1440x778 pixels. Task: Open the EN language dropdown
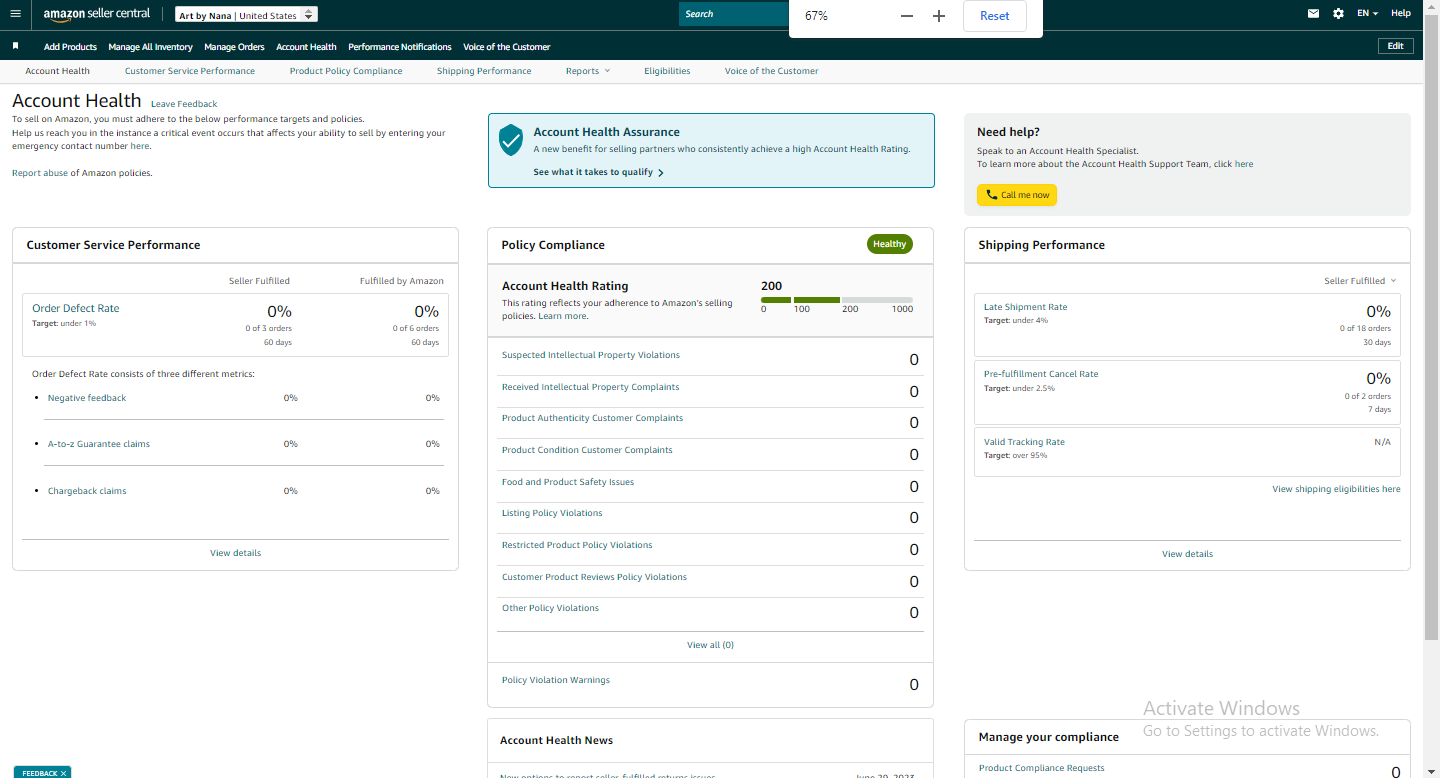click(x=1367, y=14)
